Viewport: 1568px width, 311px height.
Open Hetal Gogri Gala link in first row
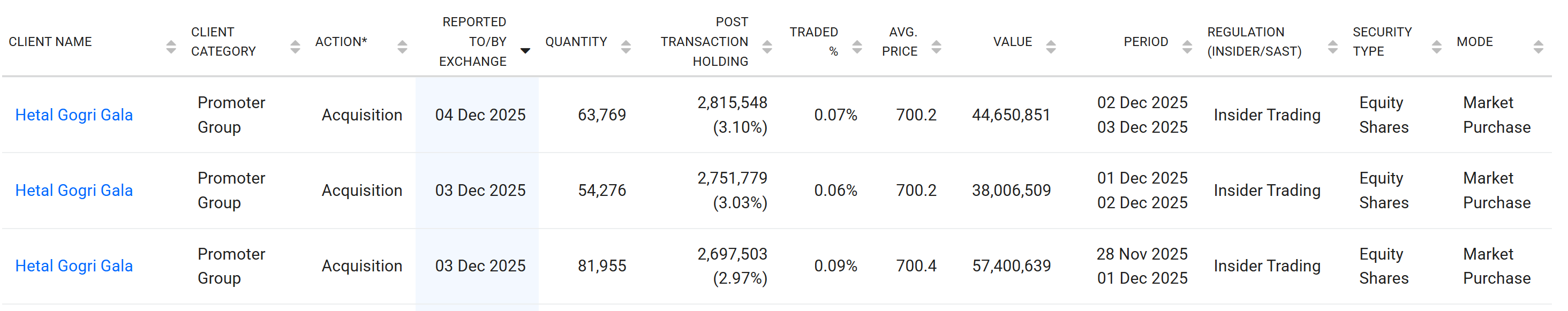click(74, 115)
